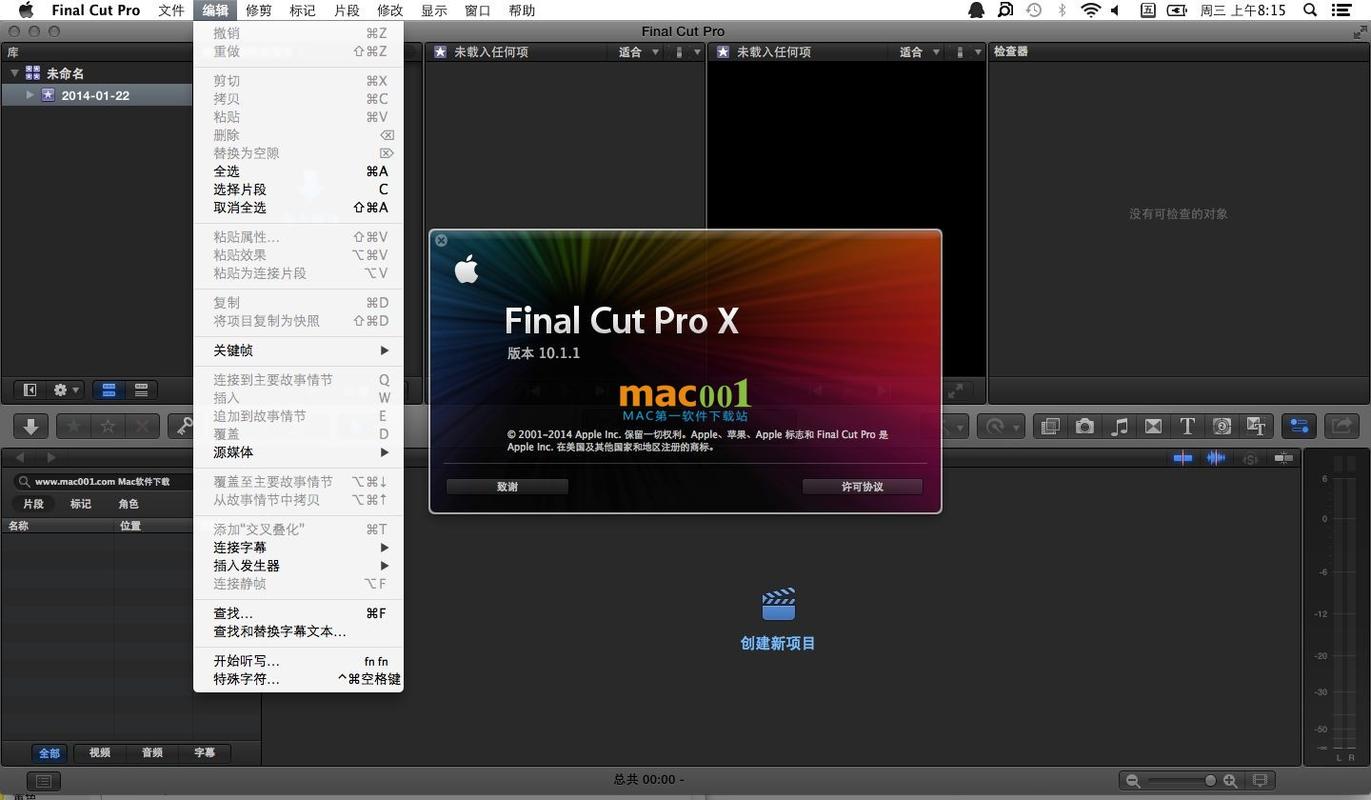This screenshot has width=1371, height=800.
Task: Click the Share arrow icon in toolbar
Action: [x=1343, y=426]
